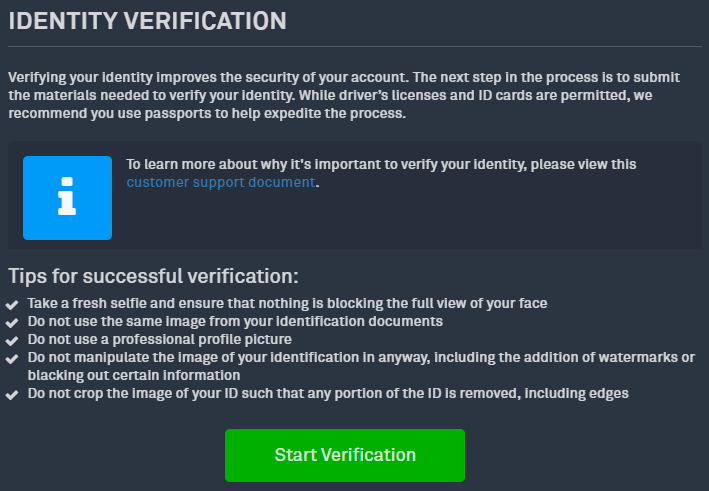Click the green Start Verification button
This screenshot has width=709, height=491.
(x=345, y=455)
